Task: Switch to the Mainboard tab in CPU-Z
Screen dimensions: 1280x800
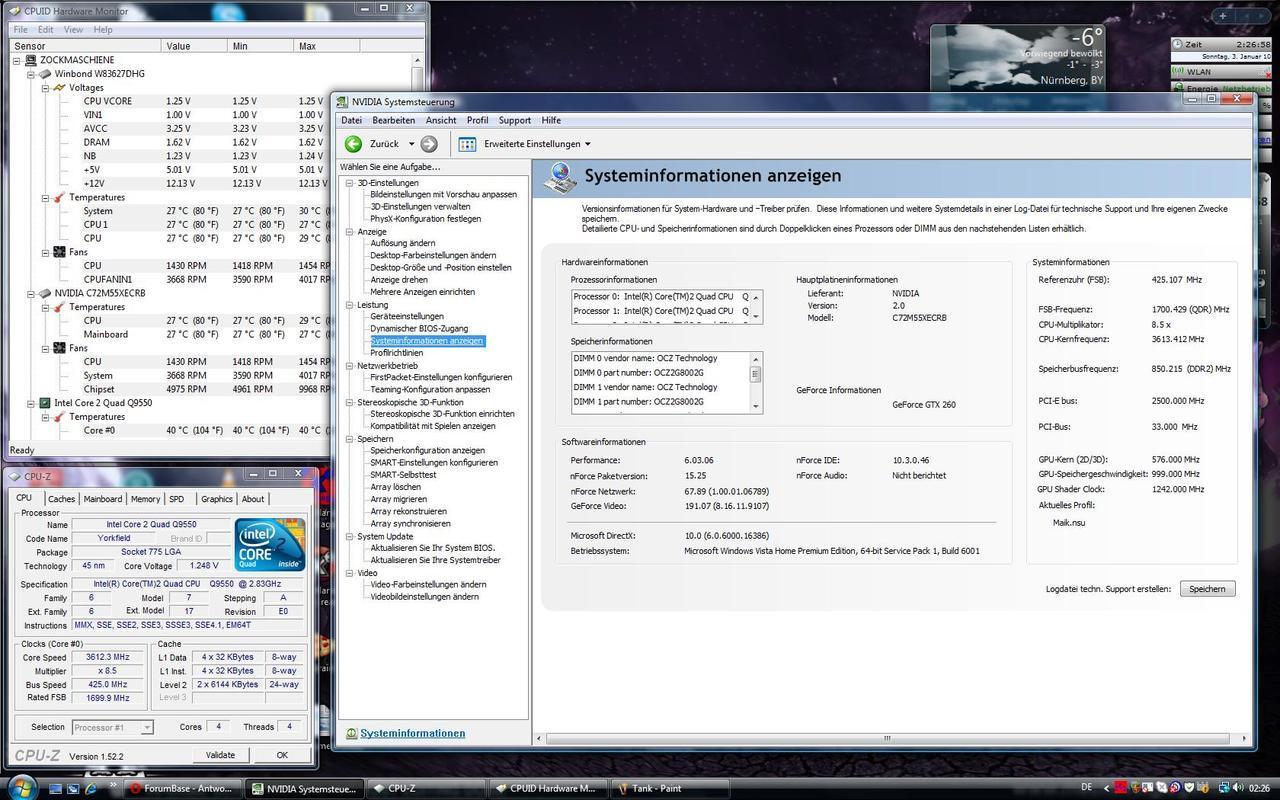Action: tap(102, 498)
